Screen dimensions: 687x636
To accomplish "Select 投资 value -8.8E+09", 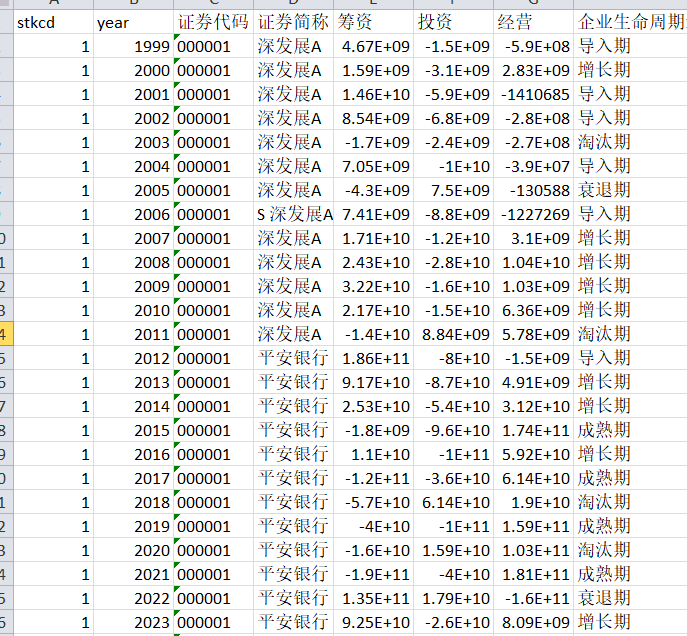I will (453, 215).
